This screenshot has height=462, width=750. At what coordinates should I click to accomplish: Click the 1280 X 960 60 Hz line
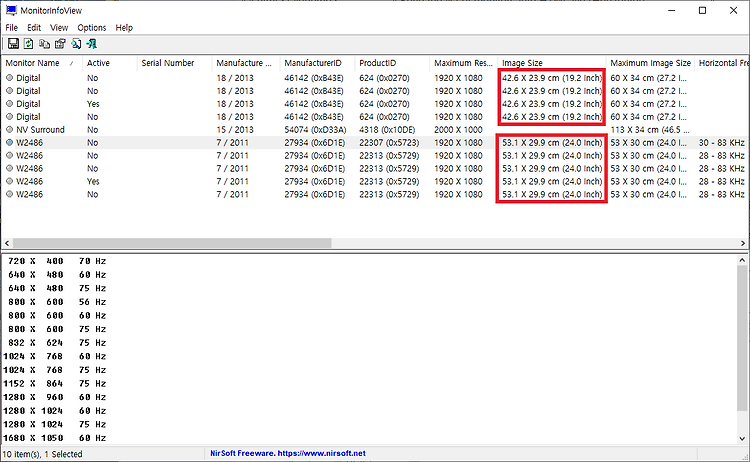[55, 397]
